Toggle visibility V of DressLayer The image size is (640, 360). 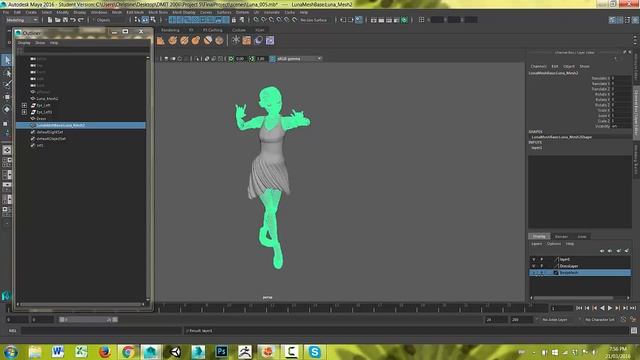tap(533, 266)
